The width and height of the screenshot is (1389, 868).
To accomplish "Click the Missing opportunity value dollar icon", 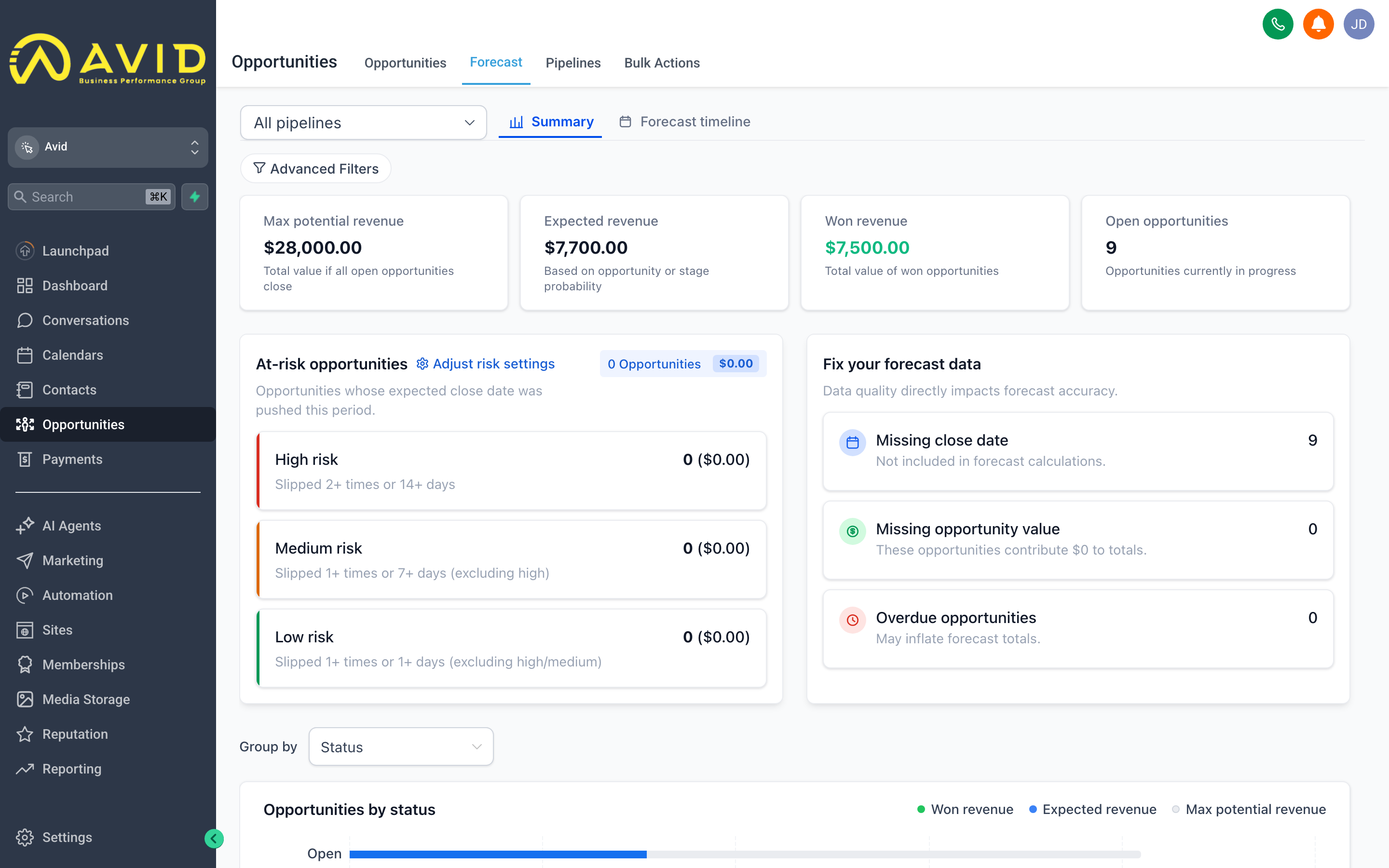I will point(852,531).
